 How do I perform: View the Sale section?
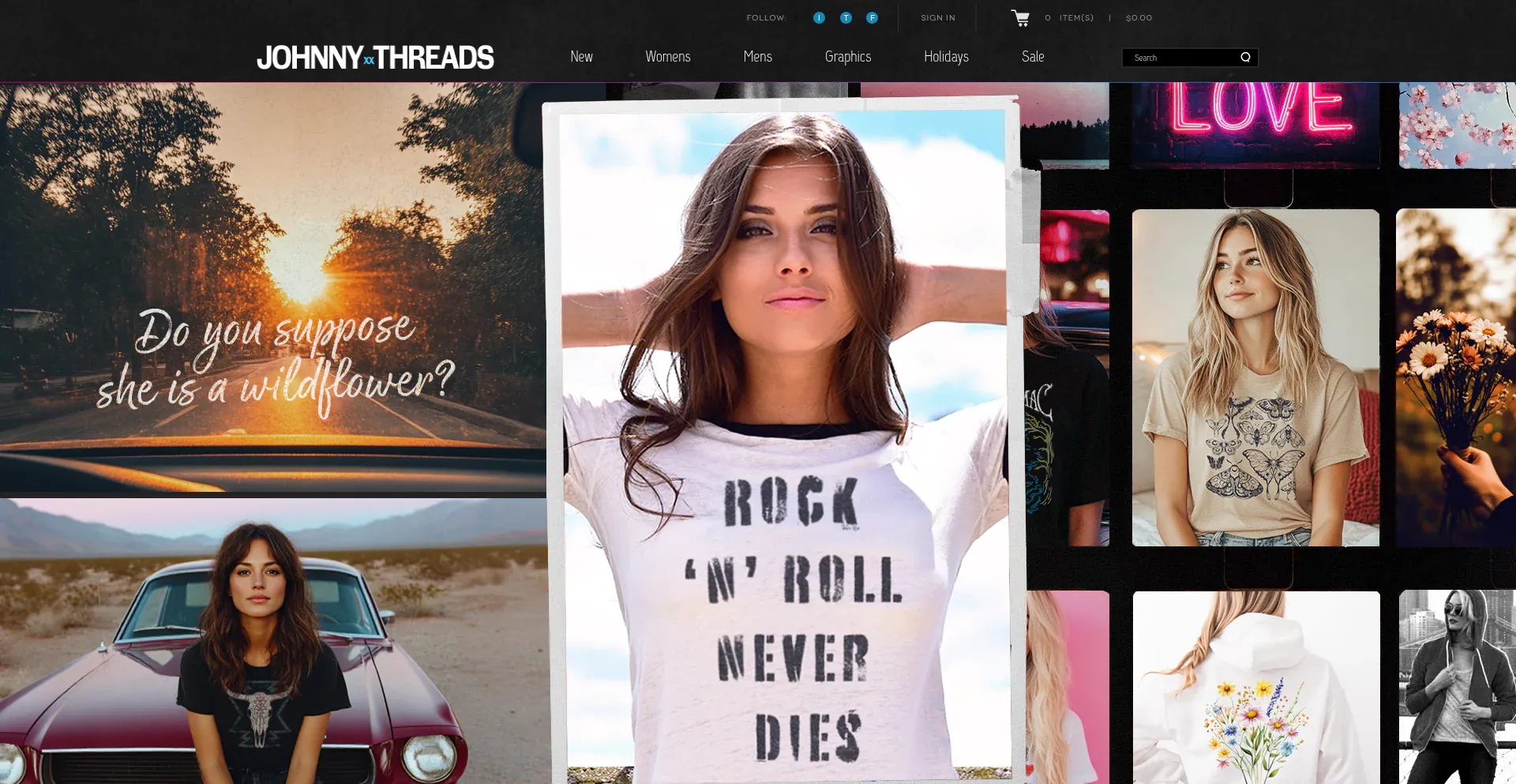click(x=1033, y=57)
